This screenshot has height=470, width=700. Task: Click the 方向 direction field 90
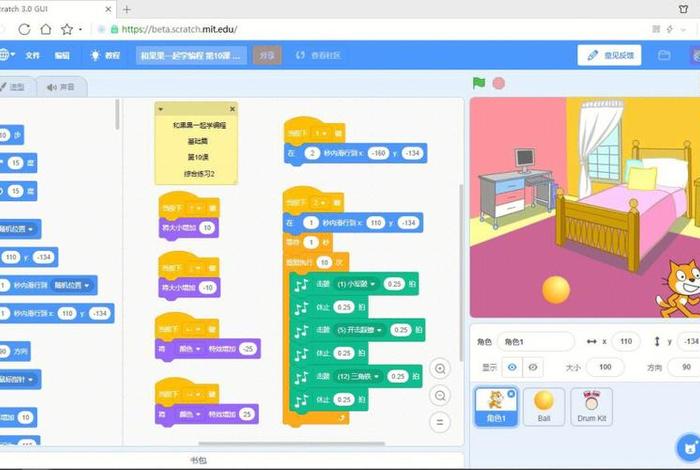684,367
